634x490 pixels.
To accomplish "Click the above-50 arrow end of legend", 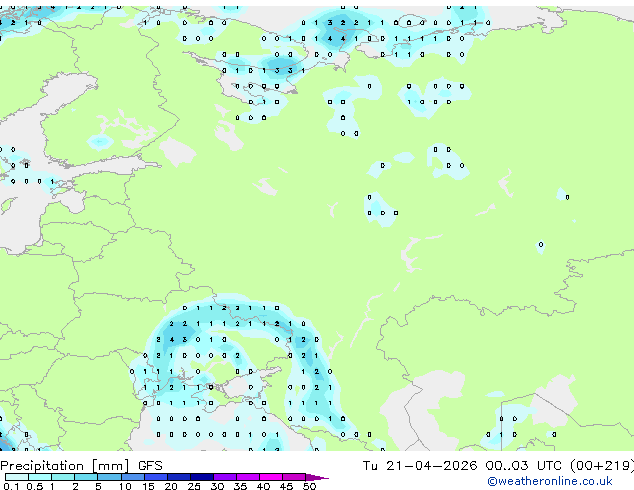I will coord(317,477).
